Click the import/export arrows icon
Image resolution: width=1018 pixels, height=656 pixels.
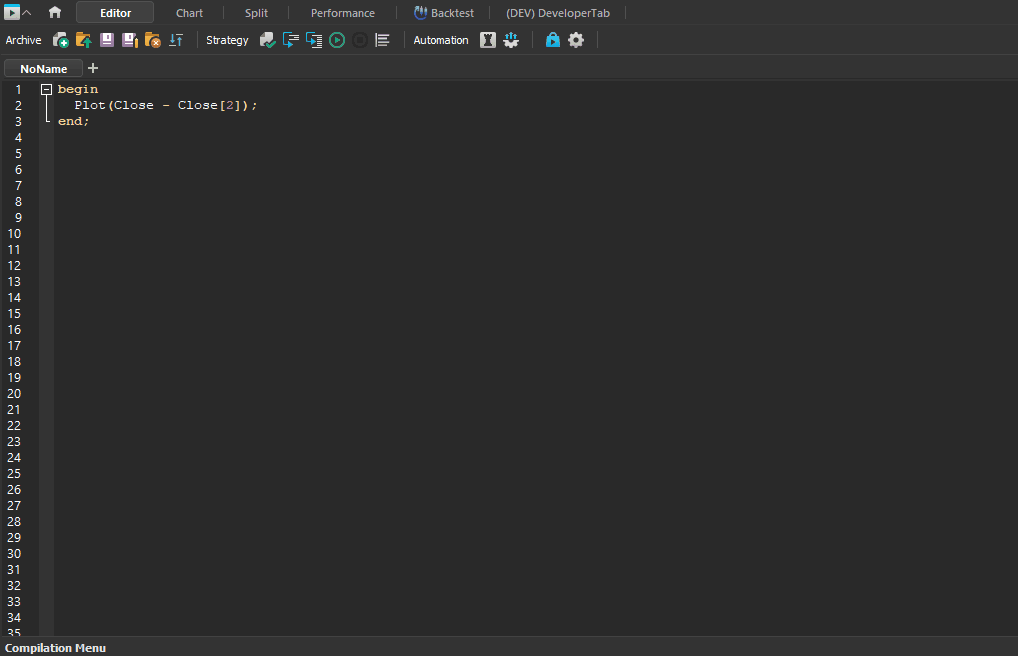click(x=176, y=40)
